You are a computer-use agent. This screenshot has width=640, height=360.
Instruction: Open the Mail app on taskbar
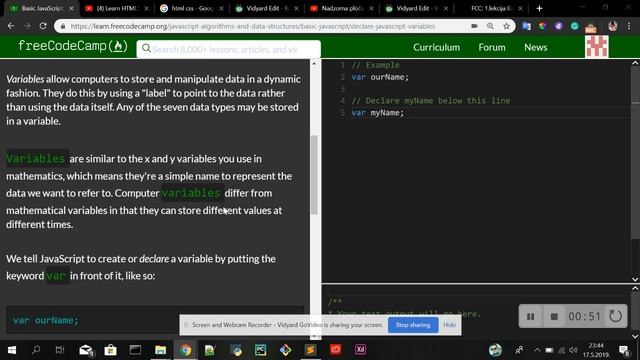coord(86,350)
